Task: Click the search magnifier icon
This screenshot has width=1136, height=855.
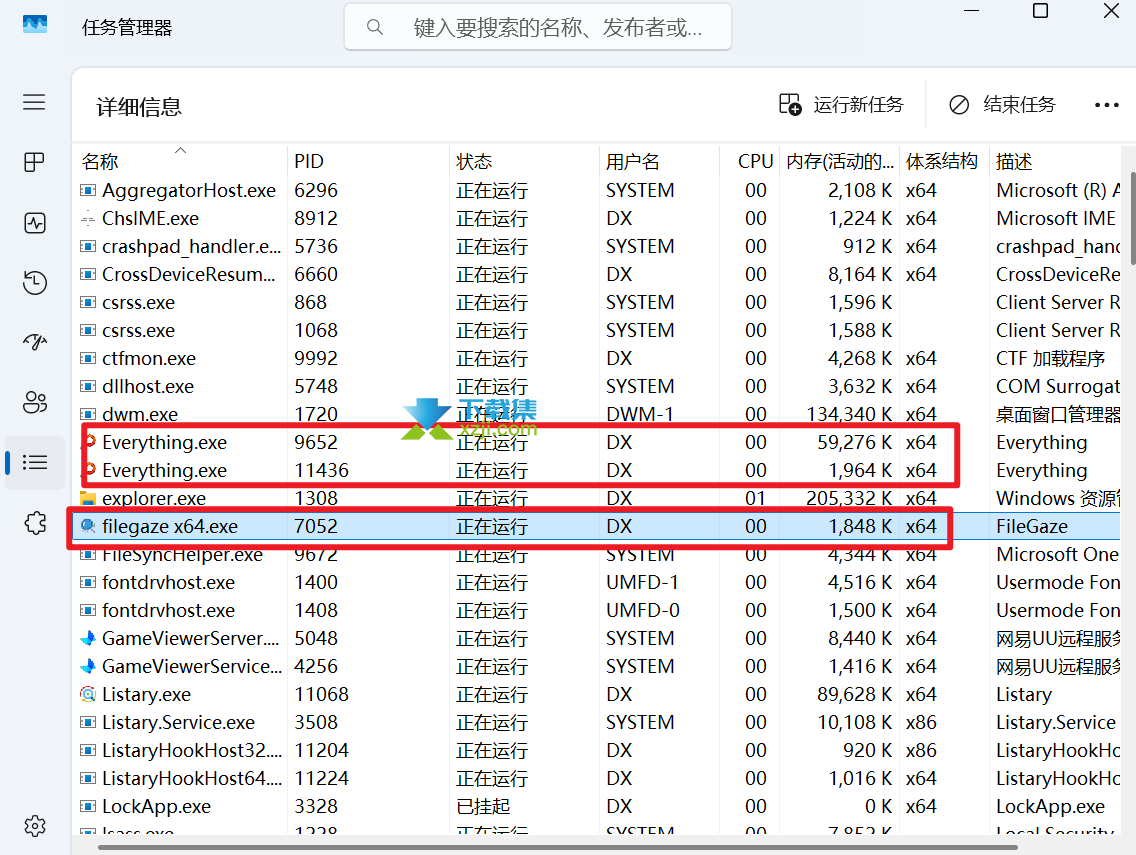Action: 375,28
